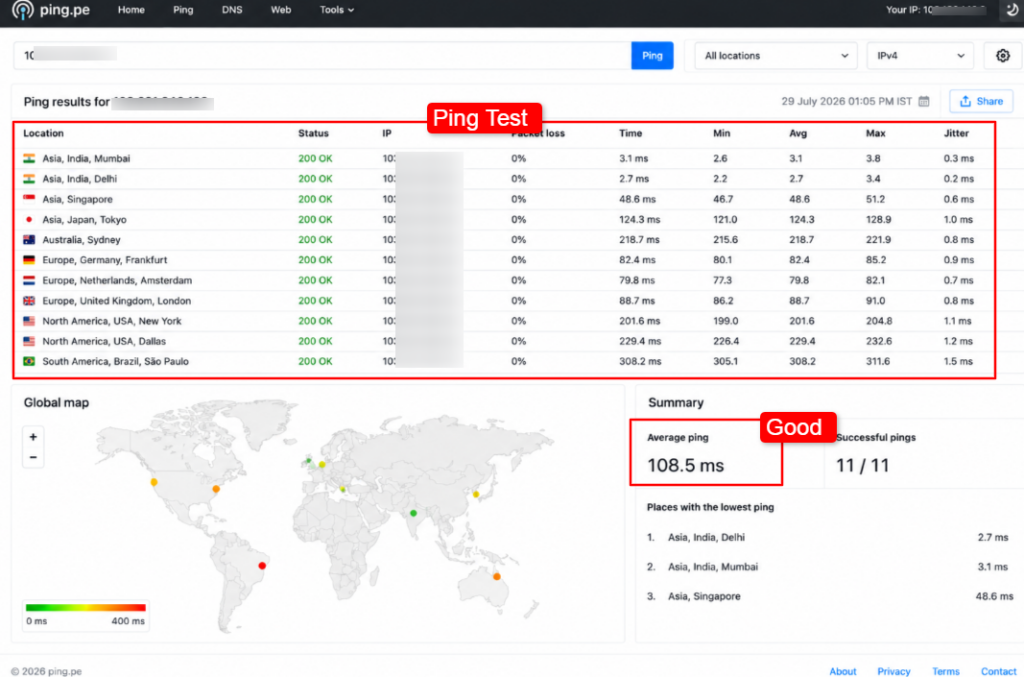Screen dimensions: 1024x677
Task: Click the yellow Tokyo map marker
Action: point(475,494)
